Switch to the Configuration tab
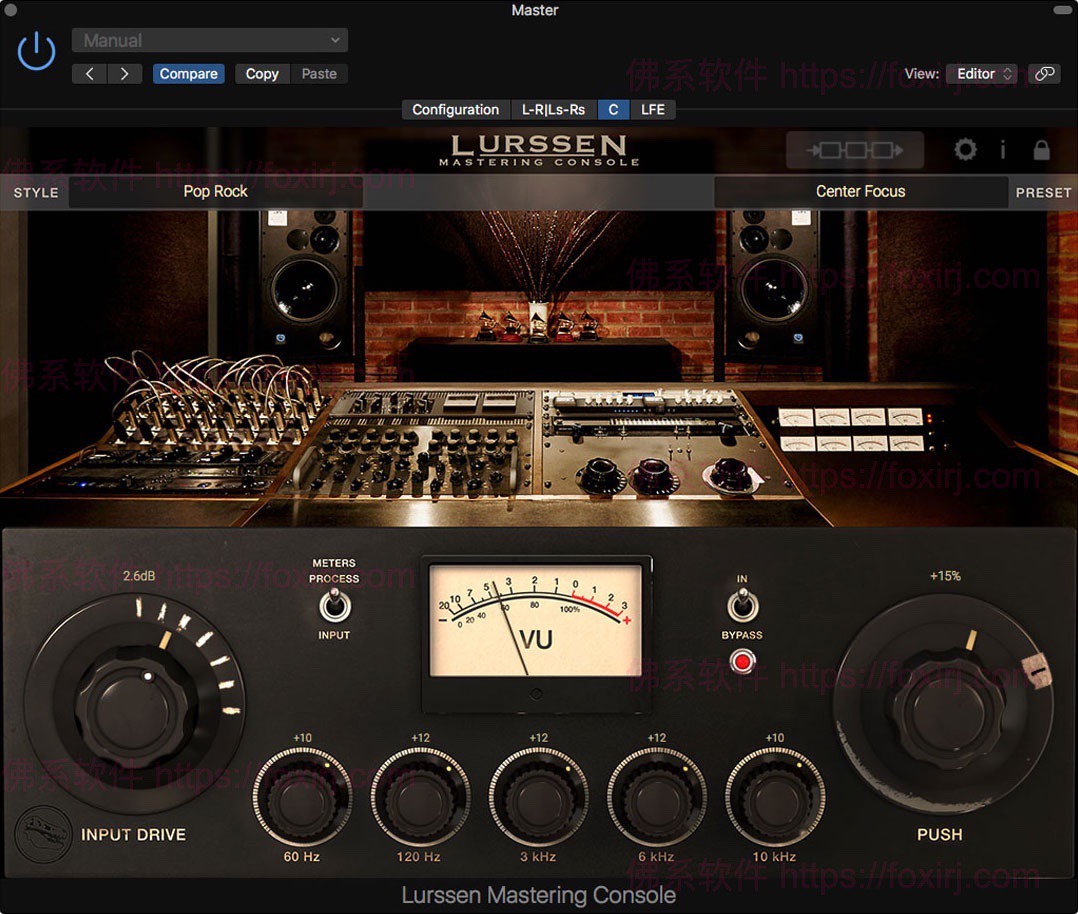Image resolution: width=1078 pixels, height=914 pixels. [x=455, y=110]
